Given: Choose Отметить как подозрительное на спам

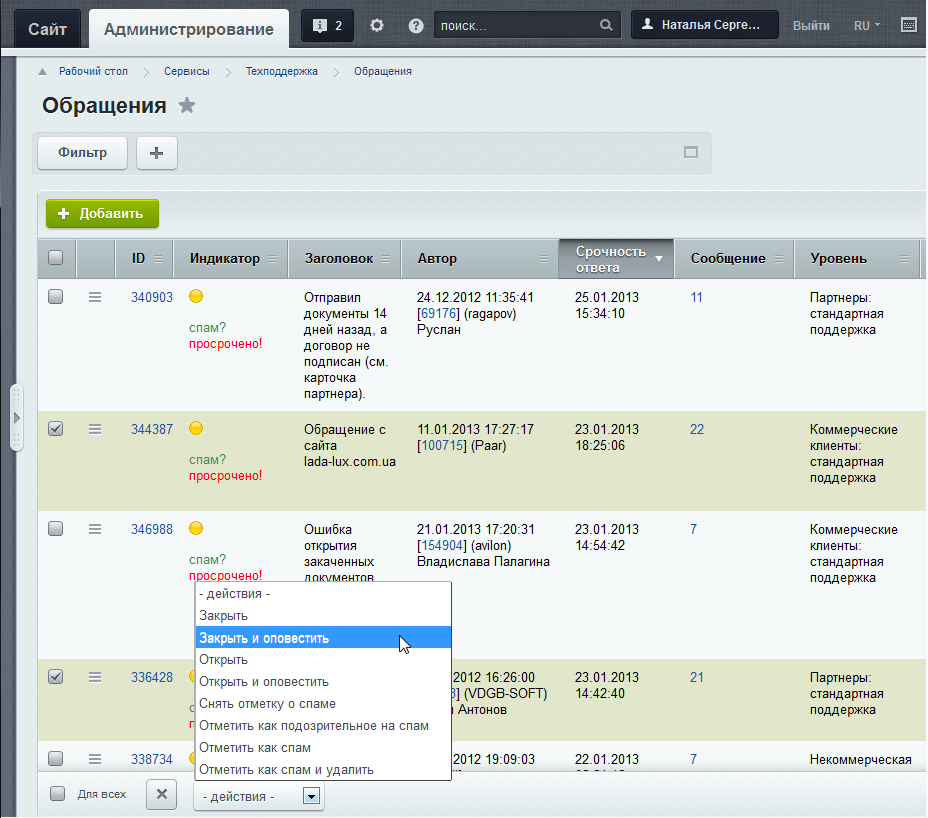Looking at the screenshot, I should 323,726.
